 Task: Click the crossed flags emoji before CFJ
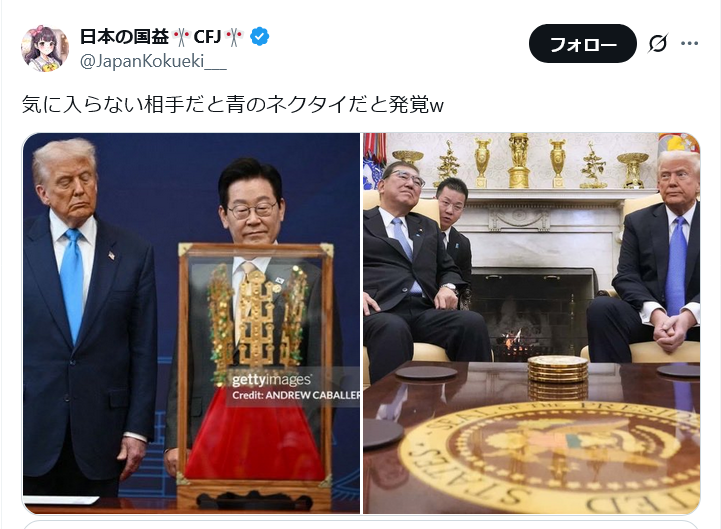point(181,37)
